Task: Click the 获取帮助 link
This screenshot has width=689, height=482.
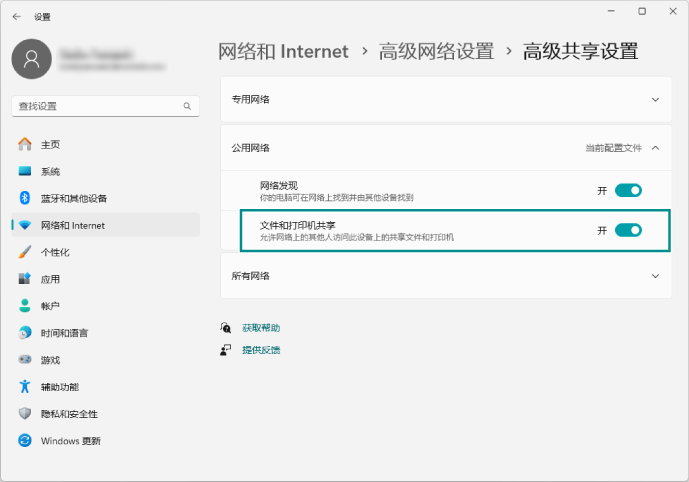Action: [261, 328]
